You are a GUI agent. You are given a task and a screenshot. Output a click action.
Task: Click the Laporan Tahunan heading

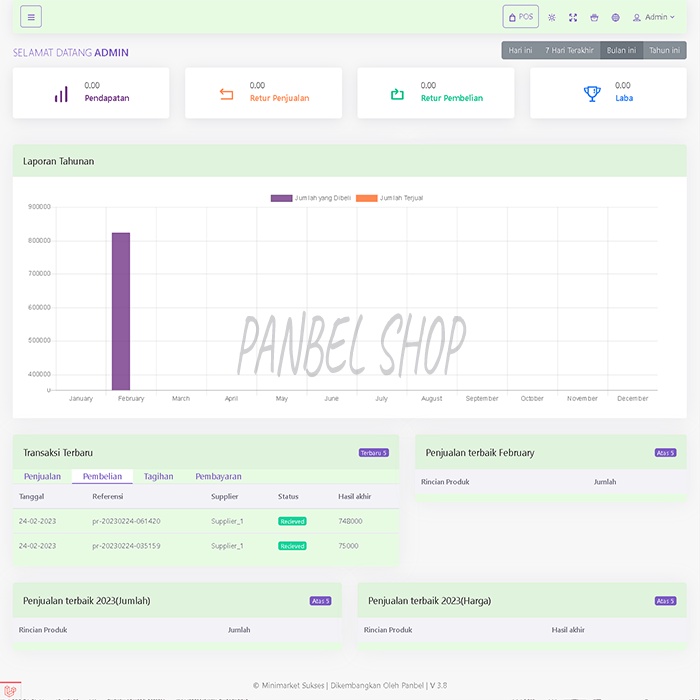click(58, 161)
